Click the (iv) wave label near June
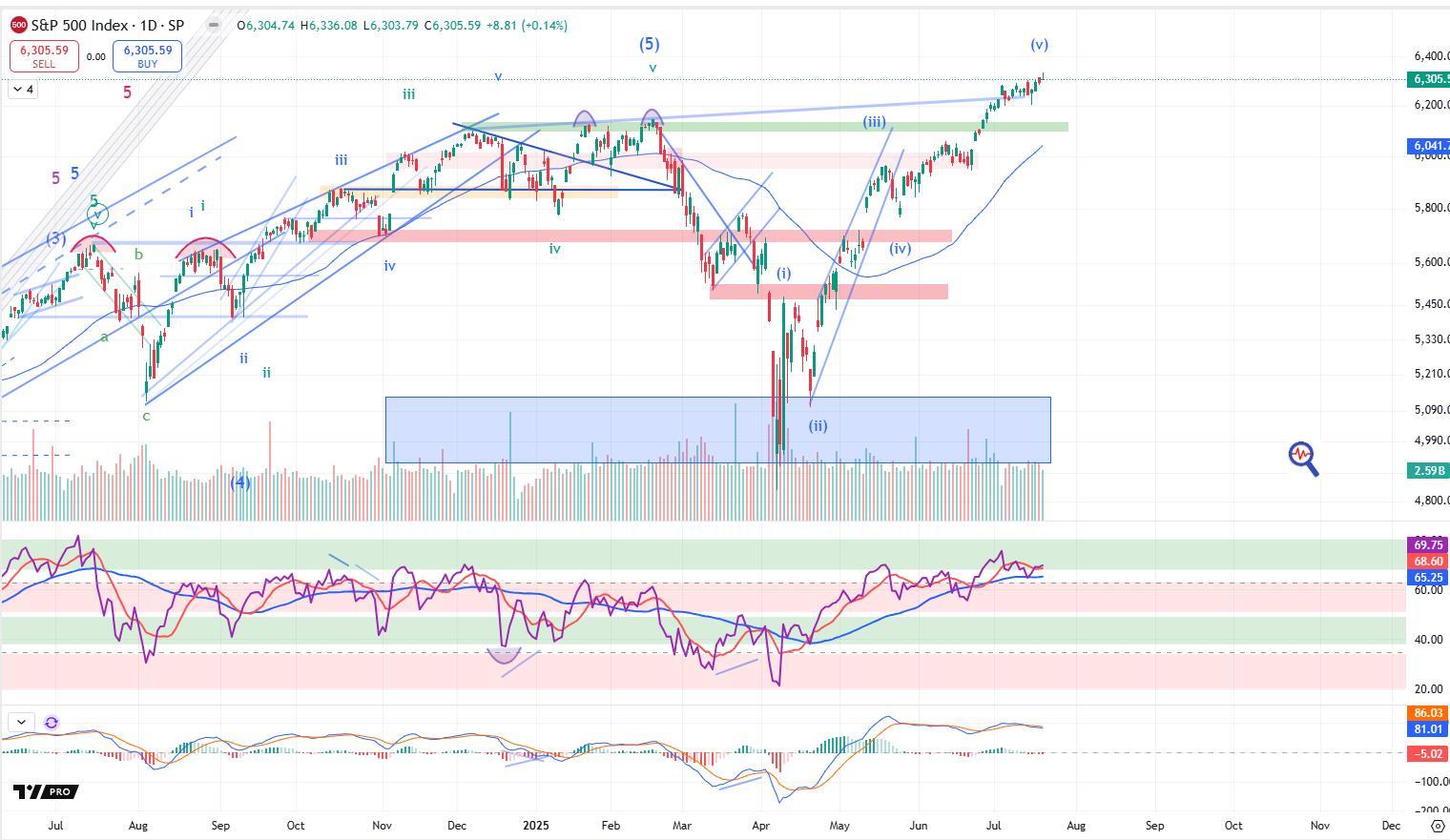This screenshot has height=840, width=1450. click(x=900, y=249)
